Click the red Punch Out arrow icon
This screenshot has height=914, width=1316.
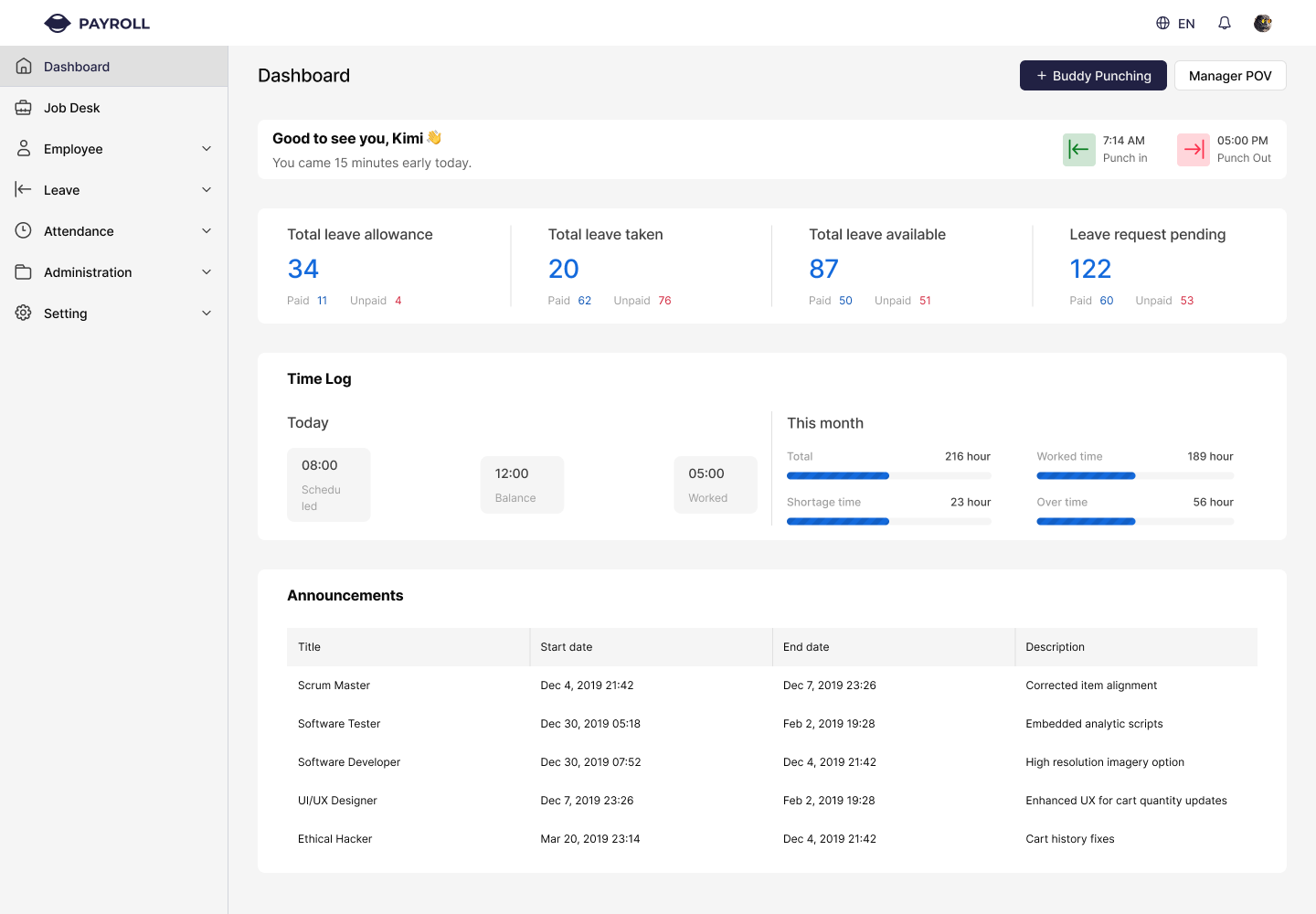(1193, 149)
